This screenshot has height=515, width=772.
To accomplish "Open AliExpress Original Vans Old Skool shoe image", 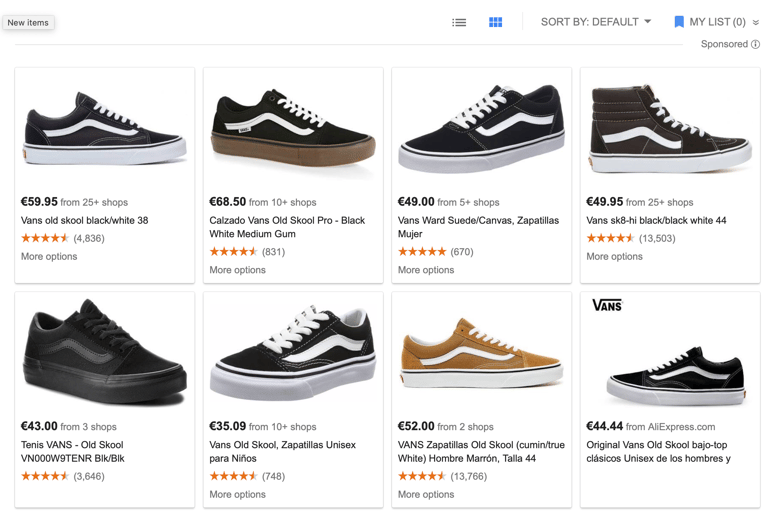I will tap(677, 377).
